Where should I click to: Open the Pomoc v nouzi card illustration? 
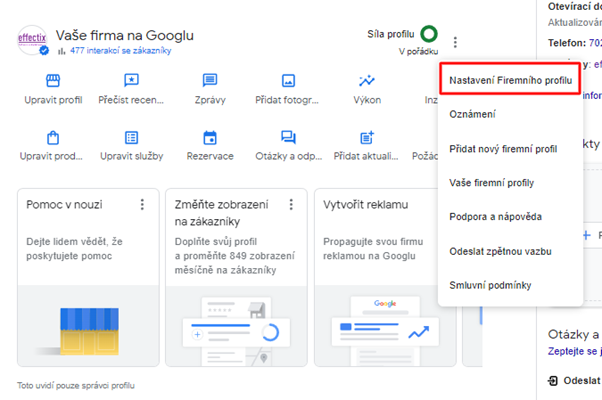pyautogui.click(x=88, y=326)
